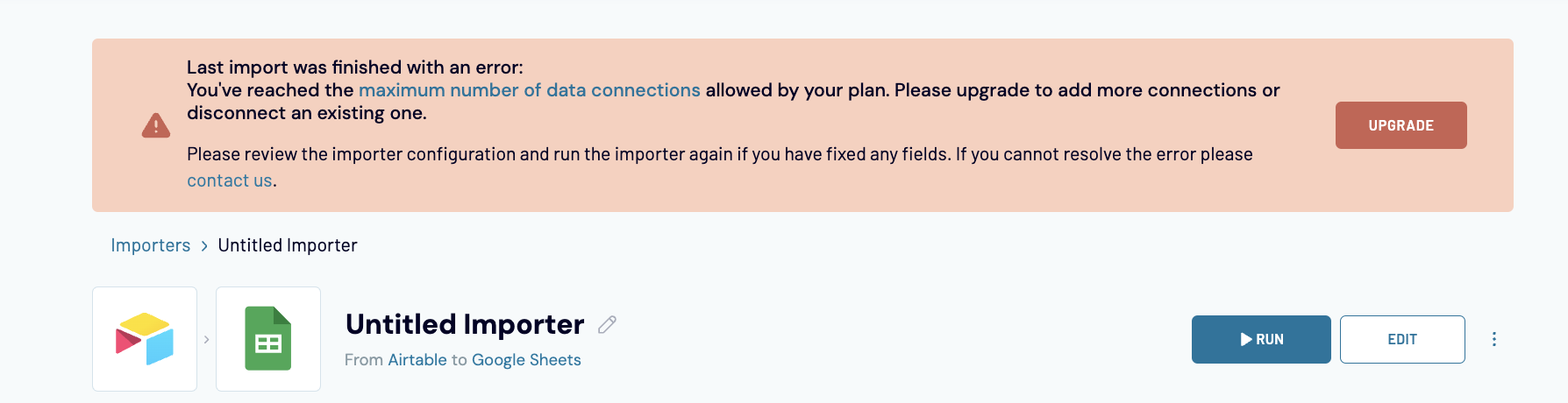Click the red warning triangle icon
The image size is (1568, 403).
156,126
